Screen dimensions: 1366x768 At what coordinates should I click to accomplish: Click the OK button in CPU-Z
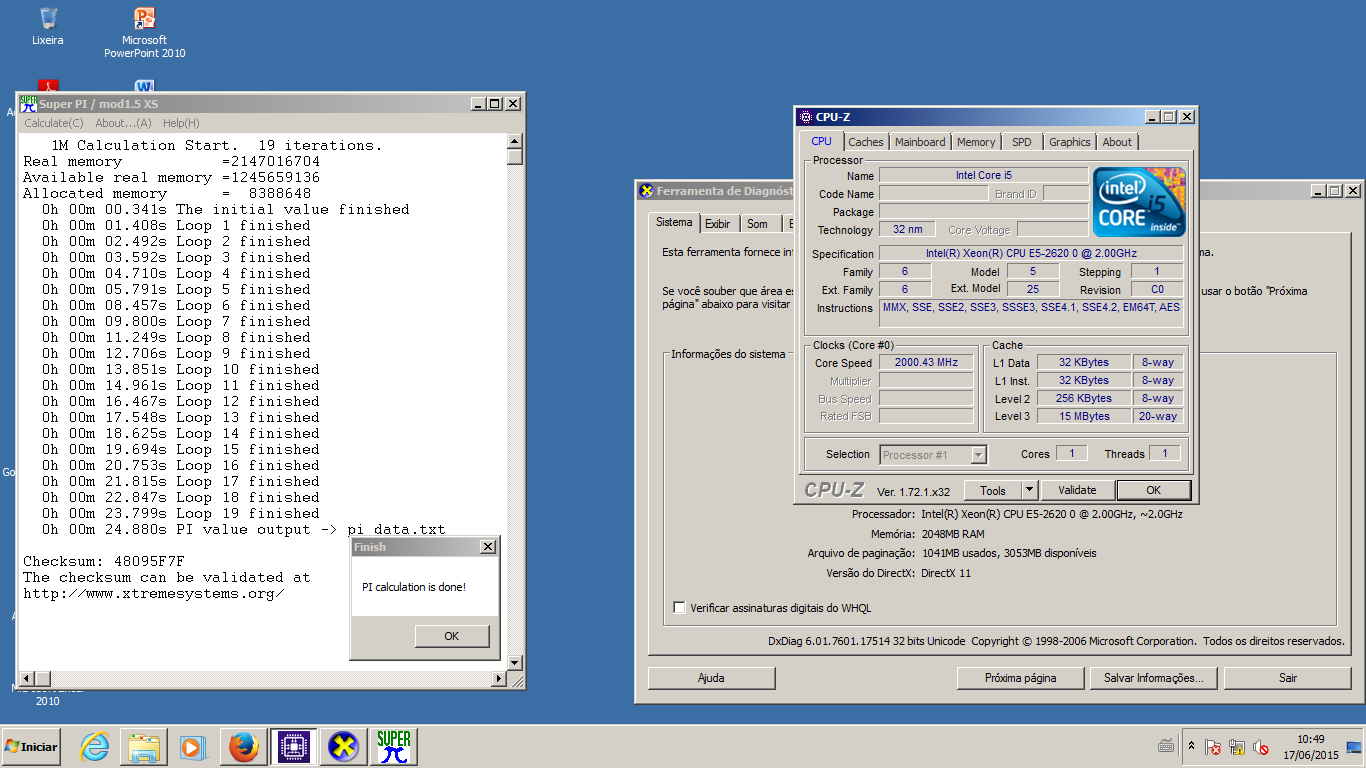1154,490
